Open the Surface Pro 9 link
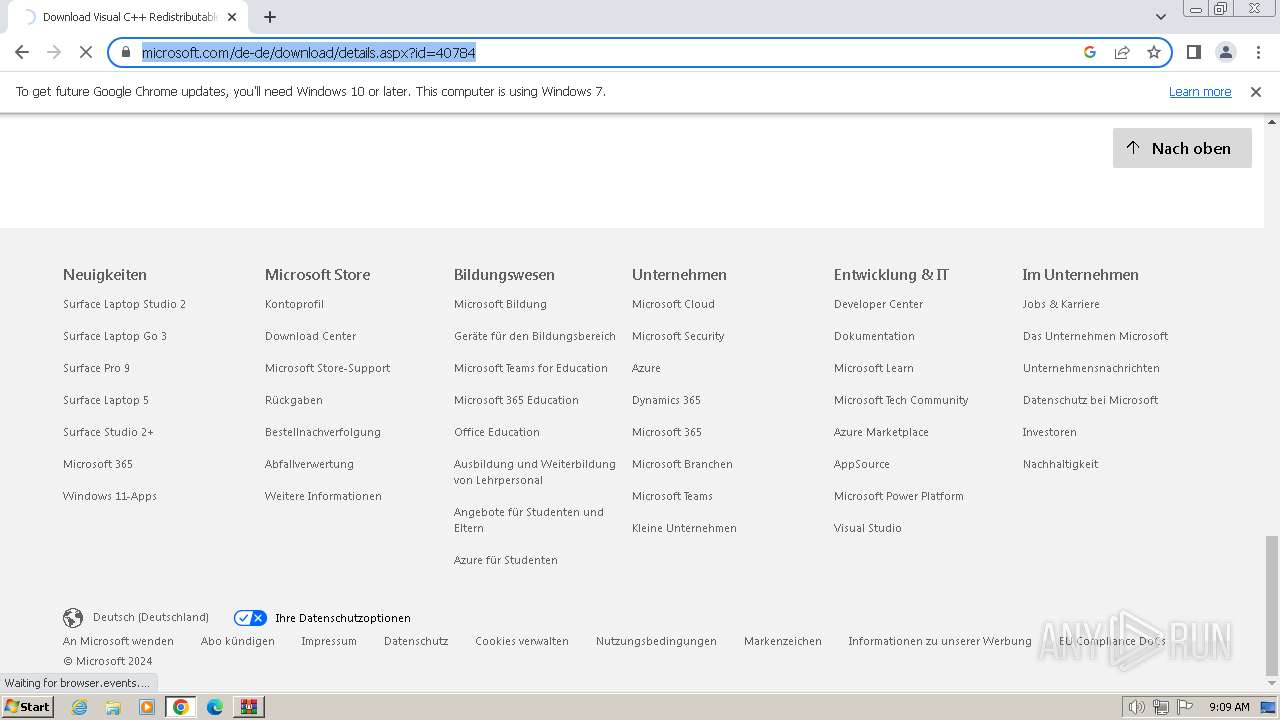The width and height of the screenshot is (1280, 720). pos(96,368)
